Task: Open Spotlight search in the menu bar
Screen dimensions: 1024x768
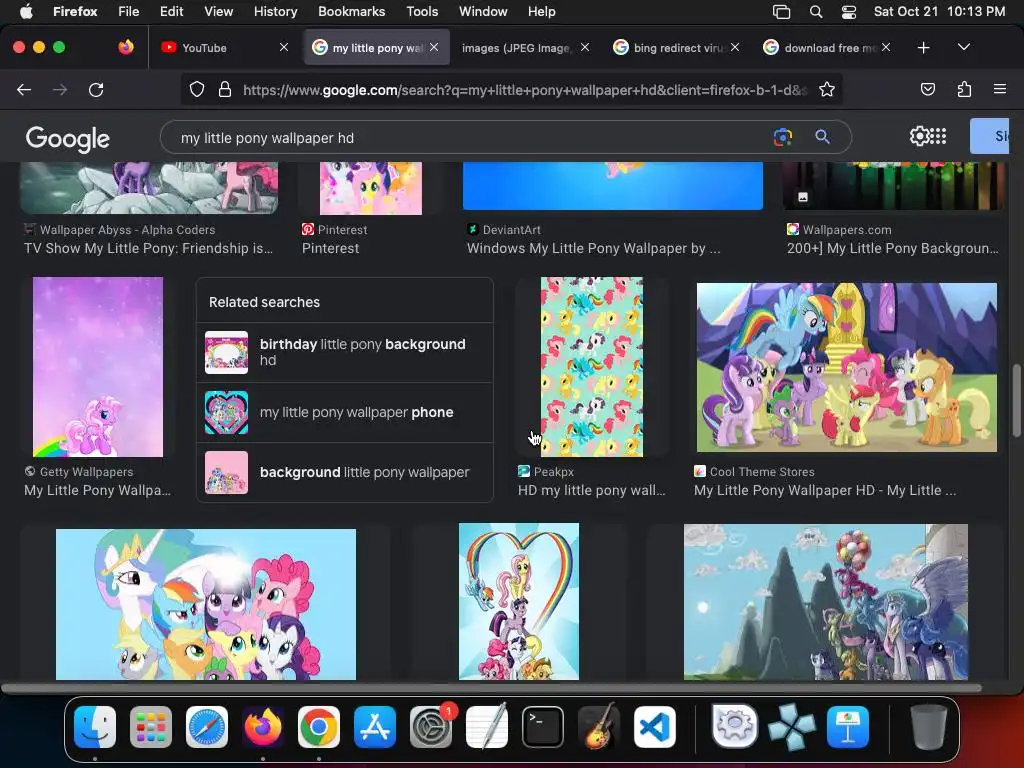Action: coord(816,12)
